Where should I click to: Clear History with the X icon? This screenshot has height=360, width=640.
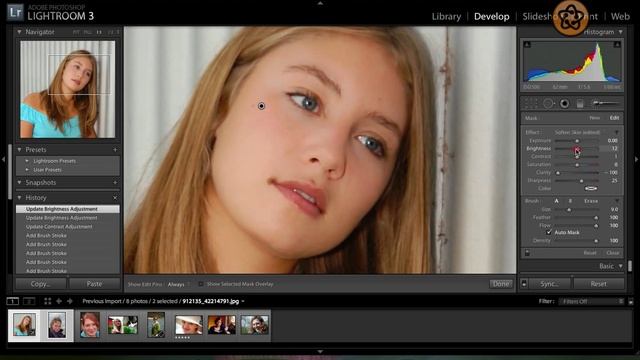[115, 198]
